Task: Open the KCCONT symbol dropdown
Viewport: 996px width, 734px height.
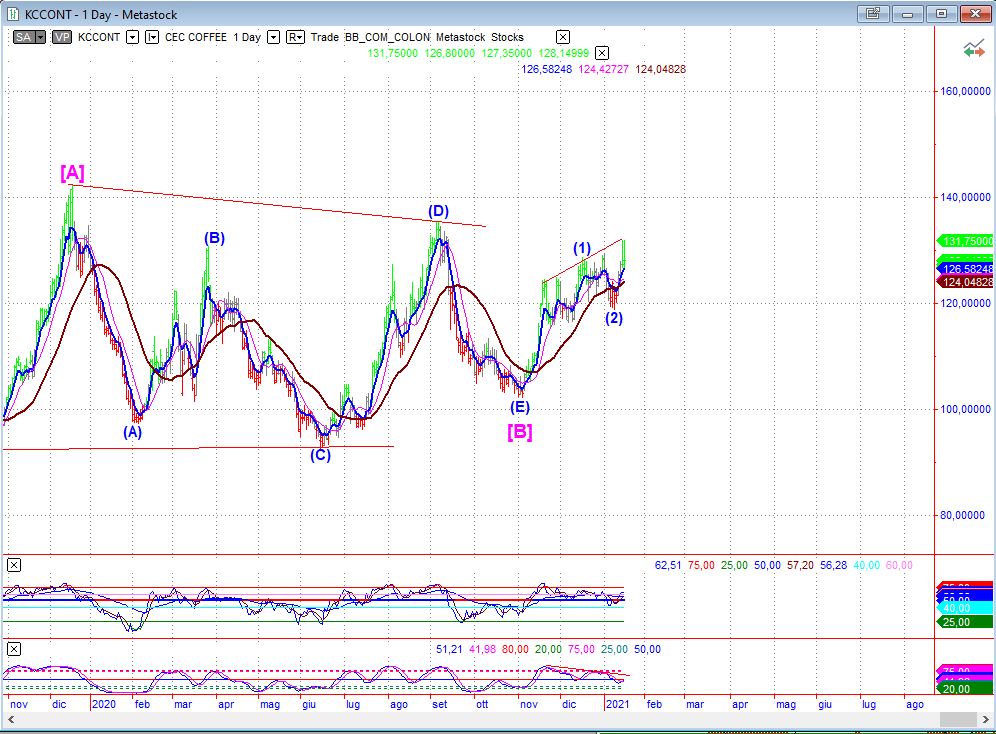Action: (x=132, y=37)
